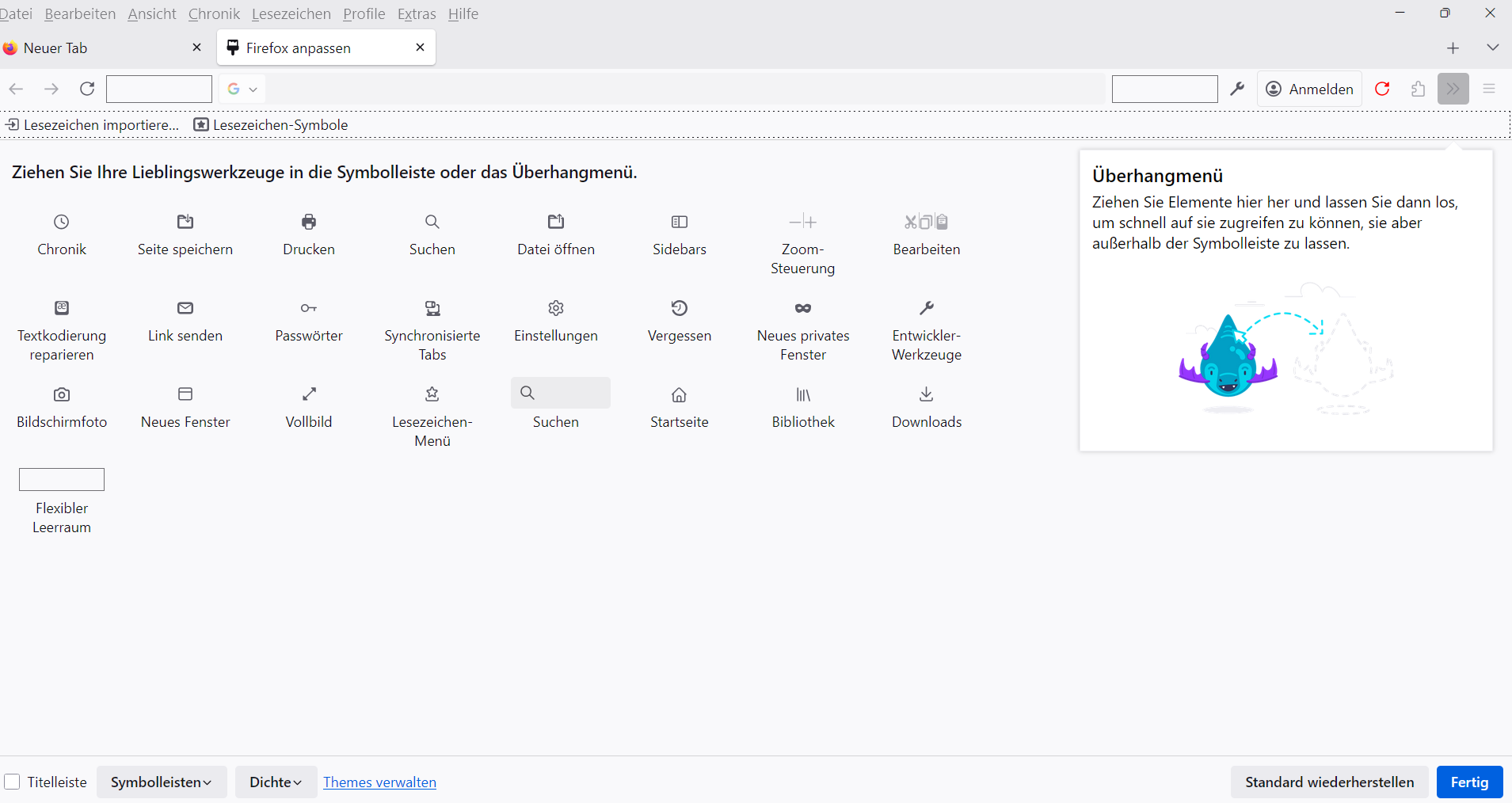This screenshot has height=803, width=1512.
Task: Select the Drucken printer icon
Action: click(309, 222)
